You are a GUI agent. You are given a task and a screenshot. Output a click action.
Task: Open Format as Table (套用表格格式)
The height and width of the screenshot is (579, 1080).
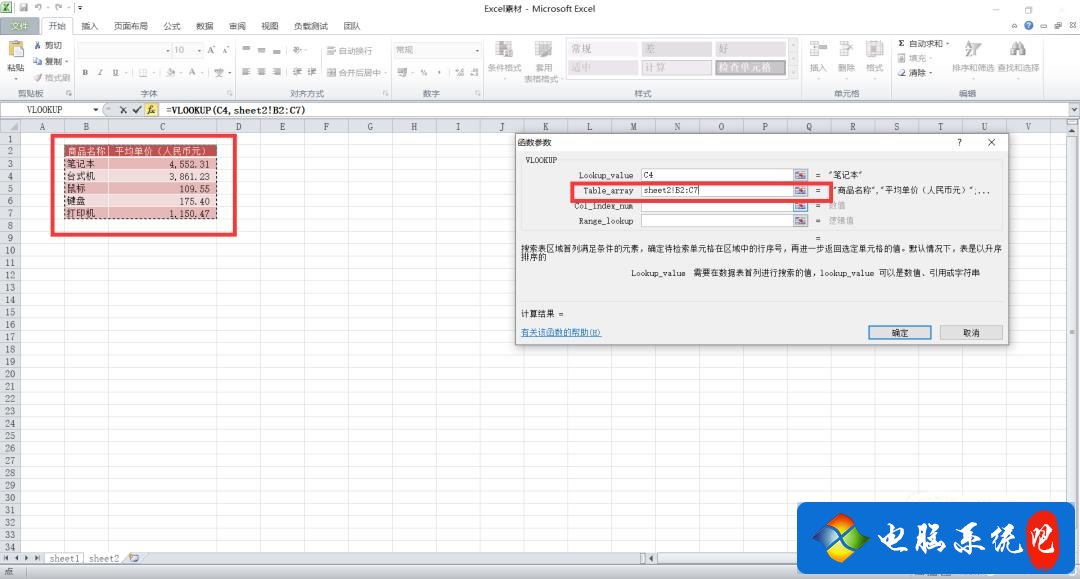click(x=543, y=61)
